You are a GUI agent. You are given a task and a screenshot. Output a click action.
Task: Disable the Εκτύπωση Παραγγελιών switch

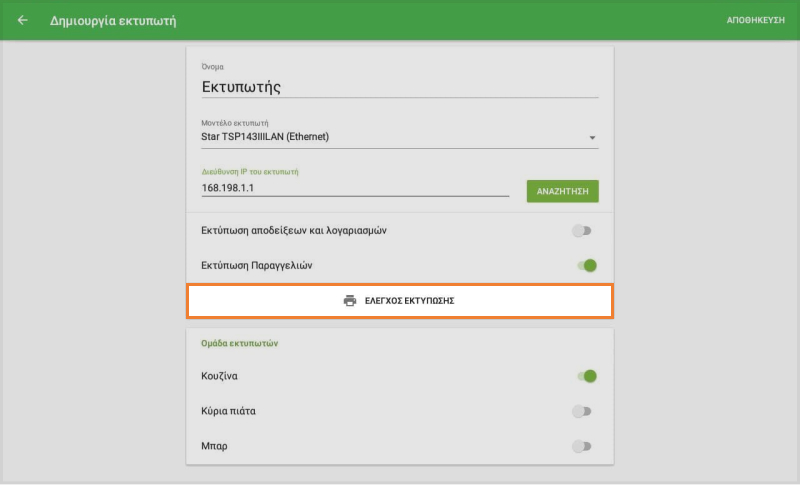click(587, 265)
